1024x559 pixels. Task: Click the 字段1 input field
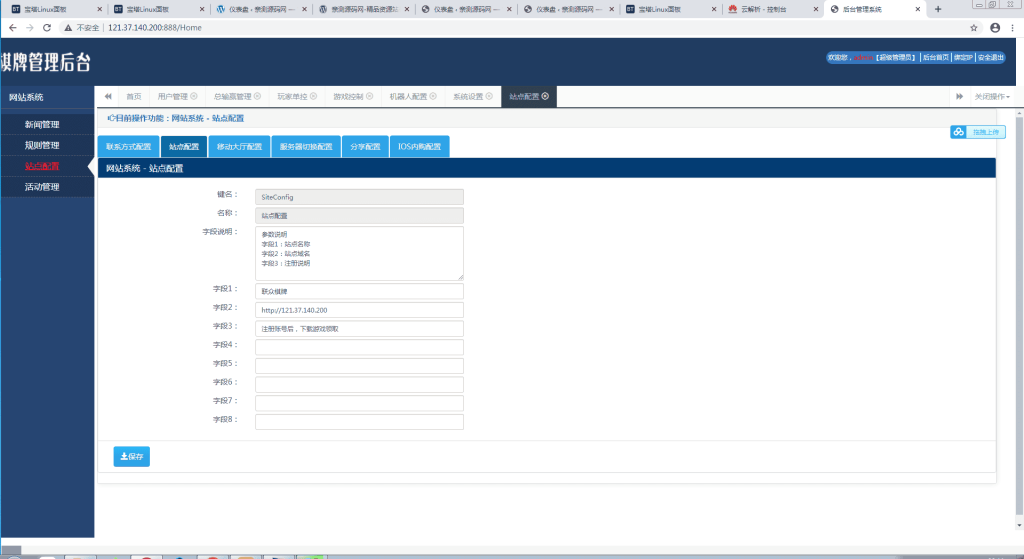click(x=359, y=291)
